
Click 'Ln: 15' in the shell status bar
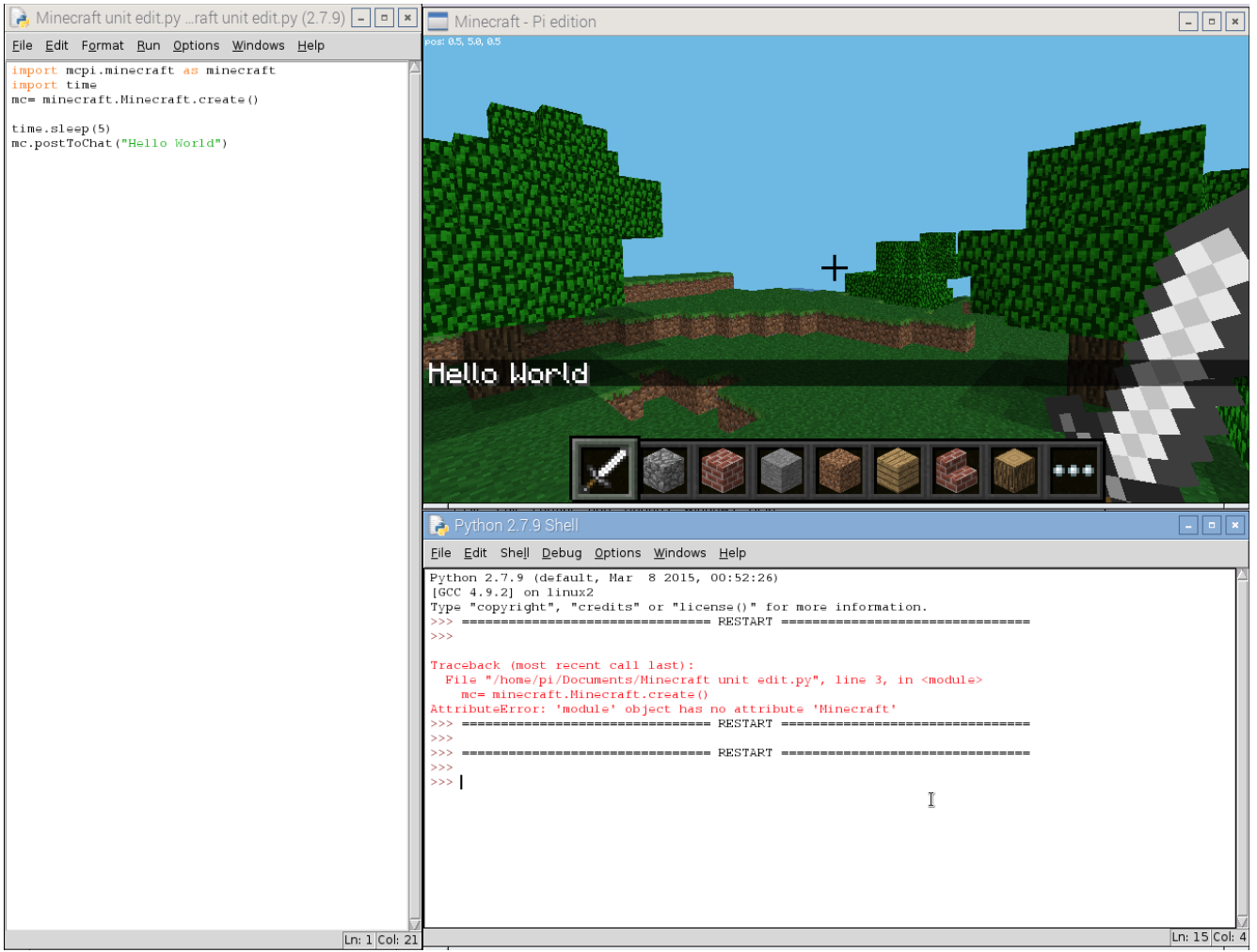click(x=1190, y=937)
